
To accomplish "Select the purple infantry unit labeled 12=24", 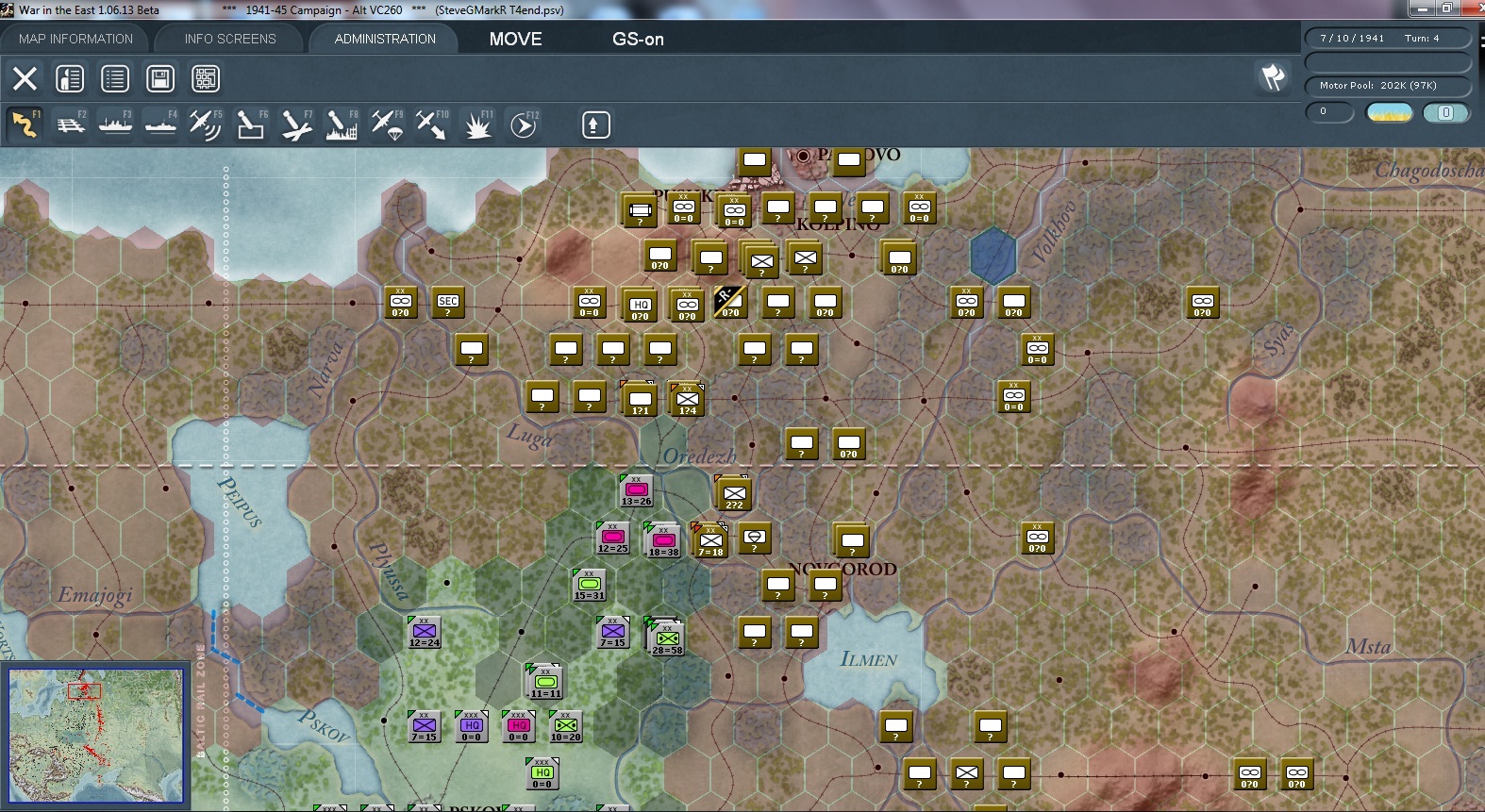I will pyautogui.click(x=424, y=632).
